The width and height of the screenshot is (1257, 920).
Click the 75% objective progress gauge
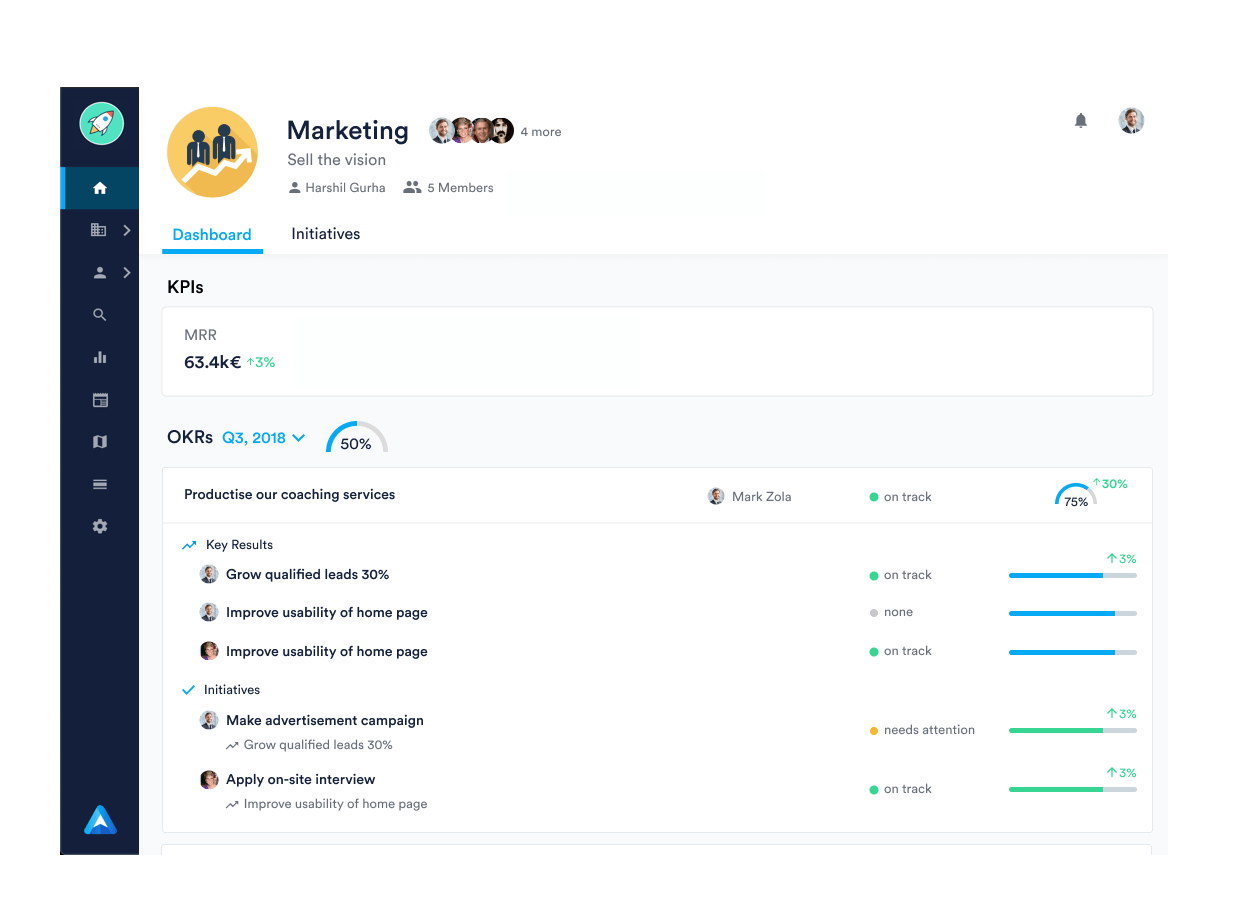[x=1076, y=495]
